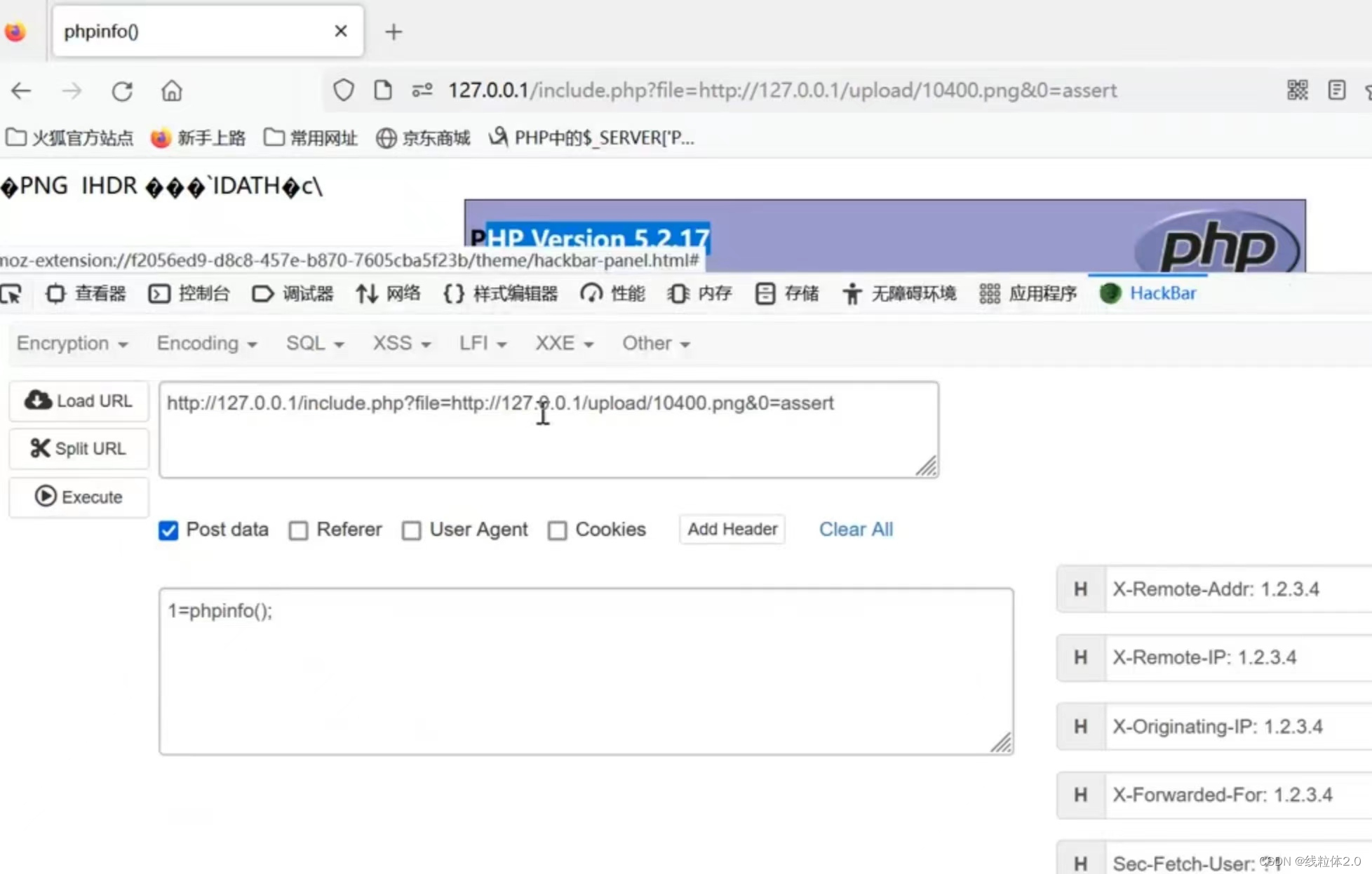Close the phpinfo() tab
Screen dimensions: 1372x874
[341, 31]
